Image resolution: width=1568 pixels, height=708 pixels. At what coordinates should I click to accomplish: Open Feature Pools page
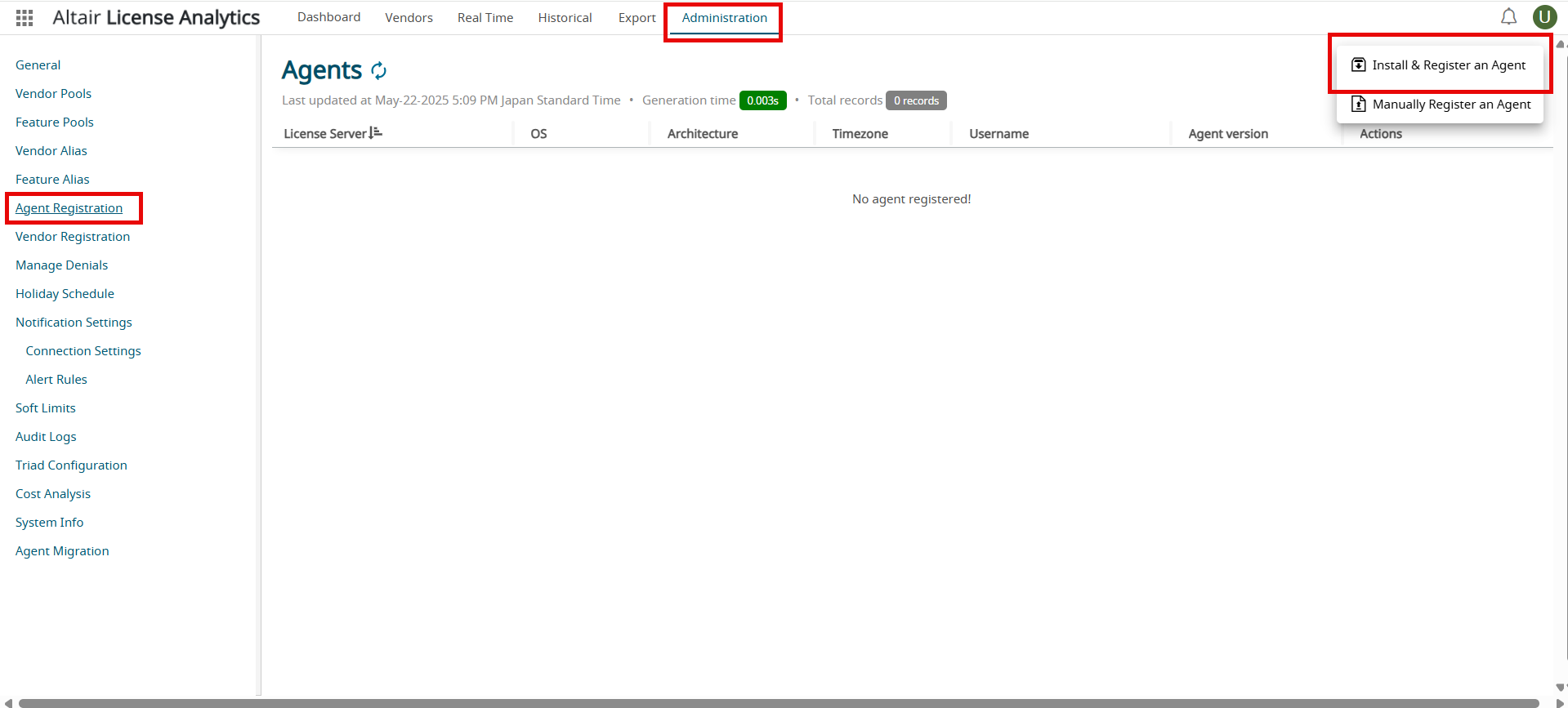(x=55, y=122)
